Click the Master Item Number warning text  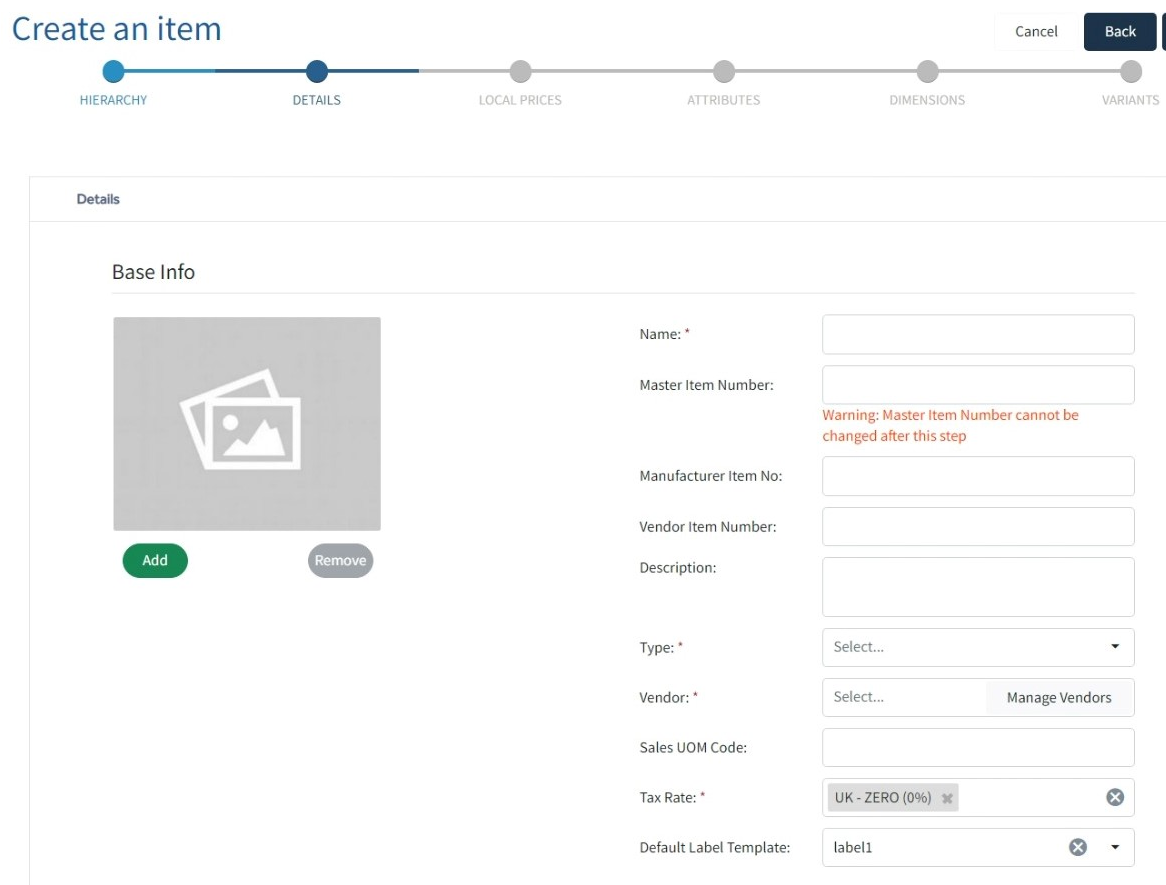coord(950,425)
